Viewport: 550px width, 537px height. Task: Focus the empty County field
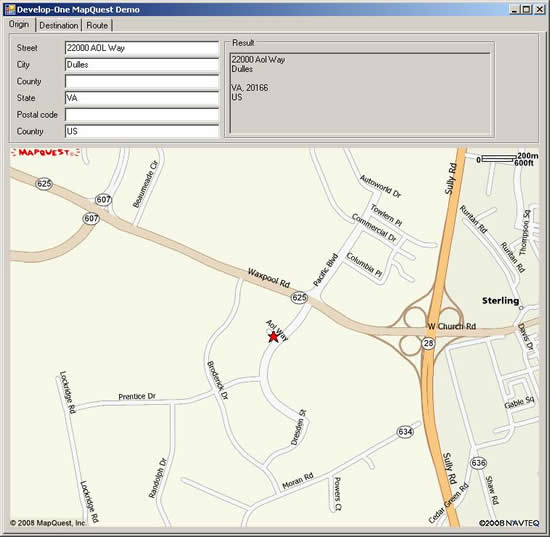click(x=142, y=81)
